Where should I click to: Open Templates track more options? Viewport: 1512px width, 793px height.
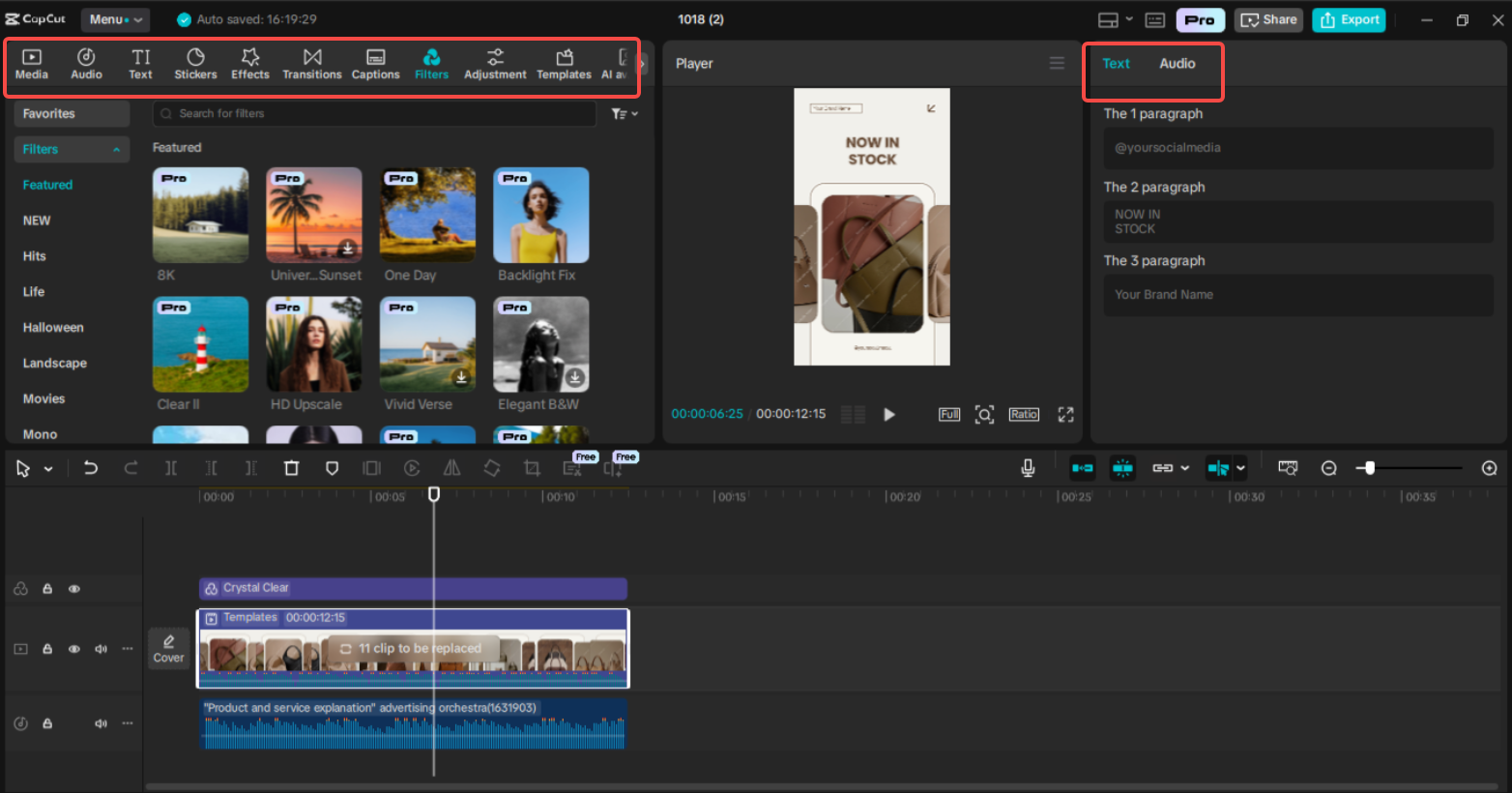point(127,649)
